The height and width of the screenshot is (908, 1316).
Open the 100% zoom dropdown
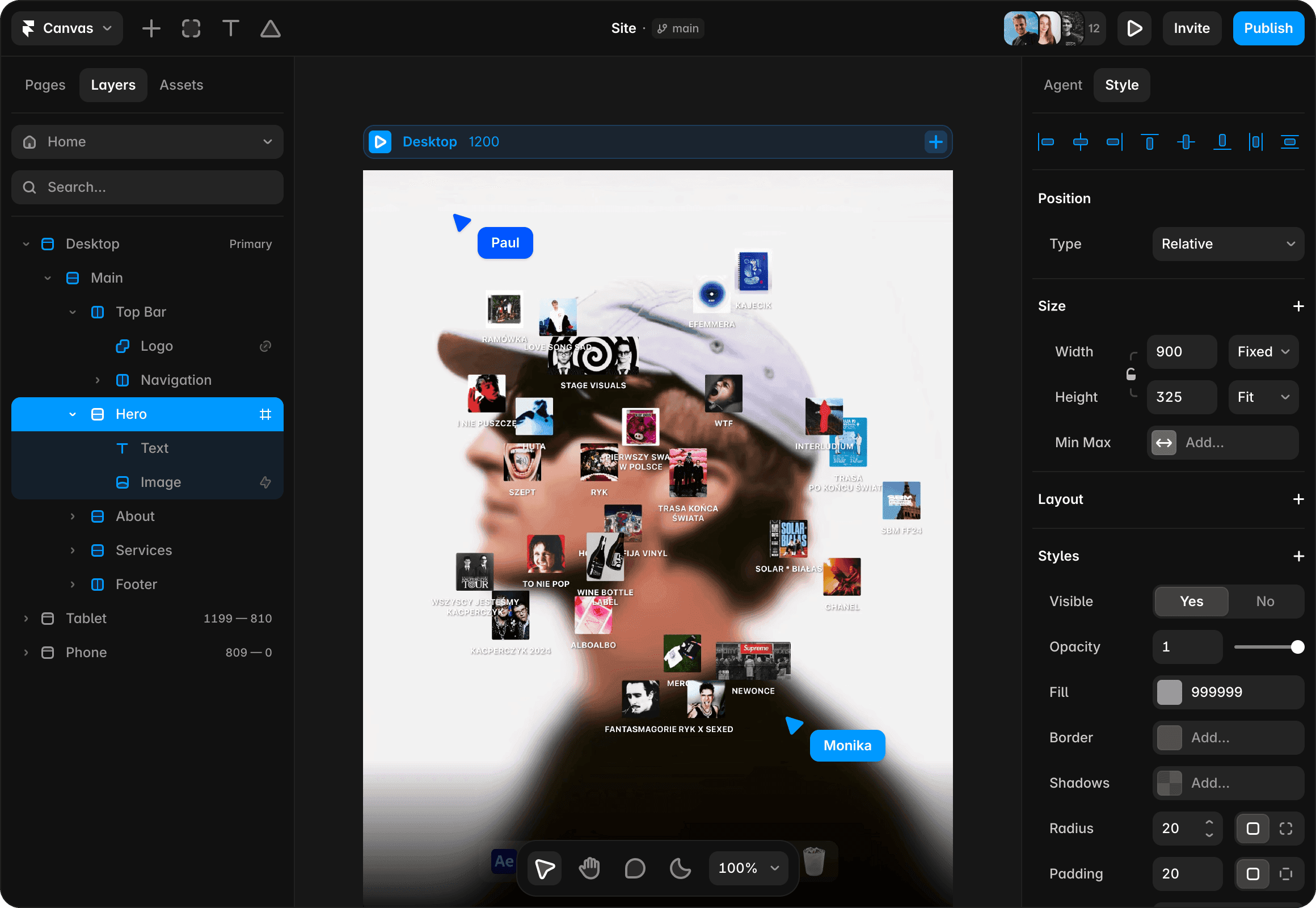(x=748, y=868)
